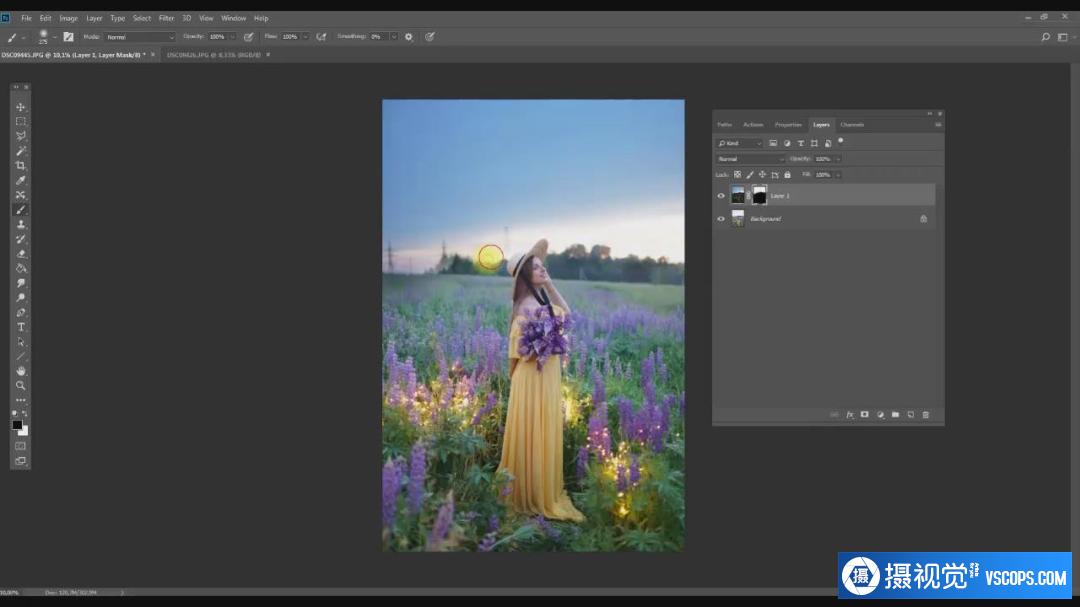This screenshot has height=607, width=1080.
Task: Select the Pen tool
Action: (x=21, y=312)
